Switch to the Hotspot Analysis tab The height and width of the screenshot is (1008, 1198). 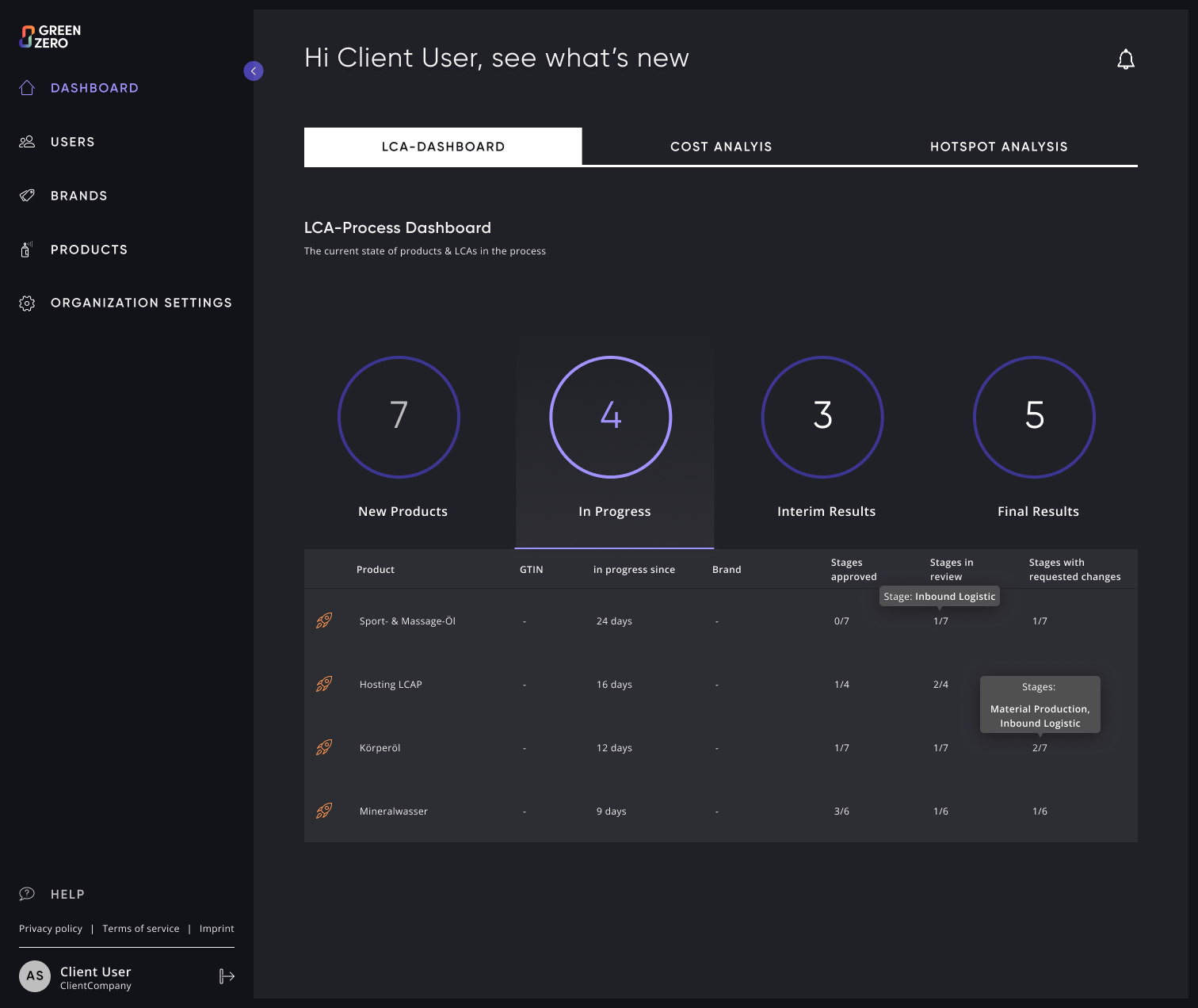(999, 147)
